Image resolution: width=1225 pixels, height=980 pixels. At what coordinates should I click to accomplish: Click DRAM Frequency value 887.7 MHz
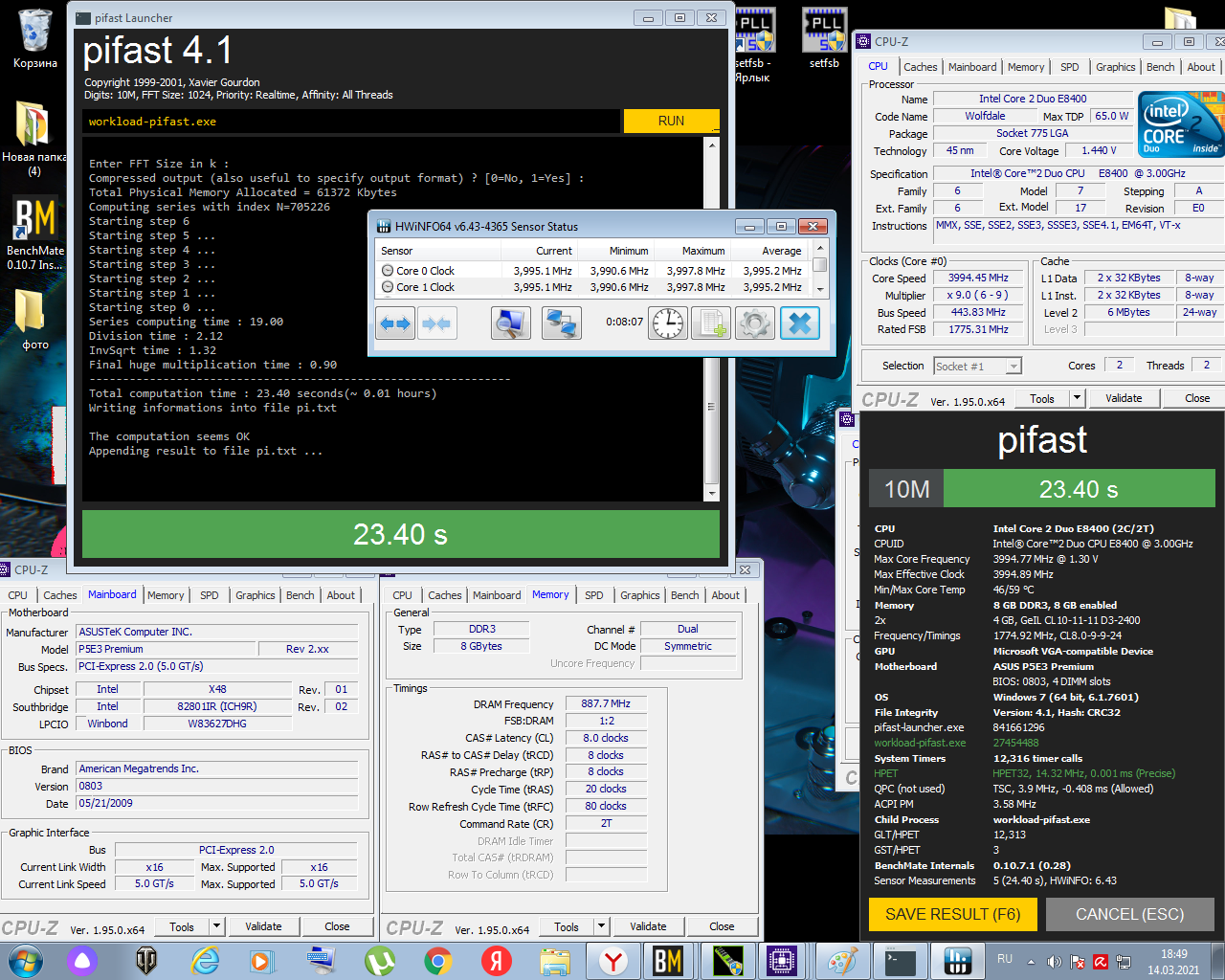click(x=606, y=703)
